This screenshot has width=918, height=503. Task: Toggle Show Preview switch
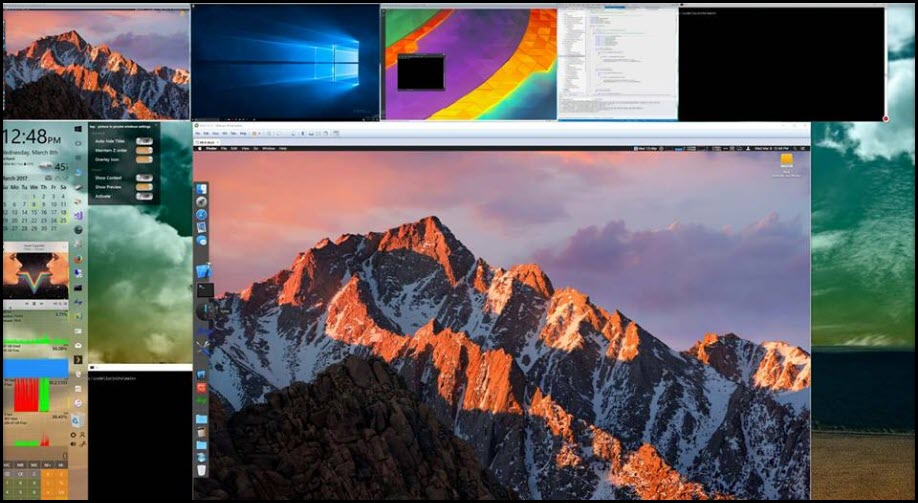(144, 187)
